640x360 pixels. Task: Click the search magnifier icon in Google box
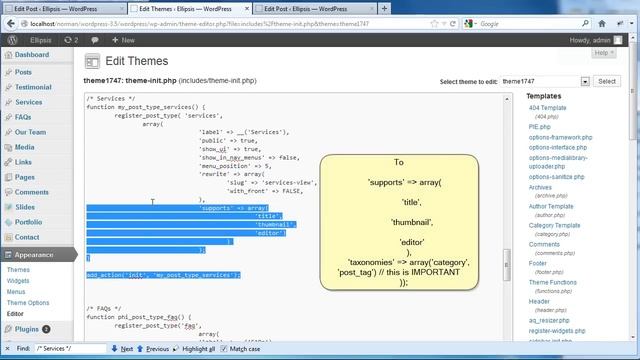[585, 24]
